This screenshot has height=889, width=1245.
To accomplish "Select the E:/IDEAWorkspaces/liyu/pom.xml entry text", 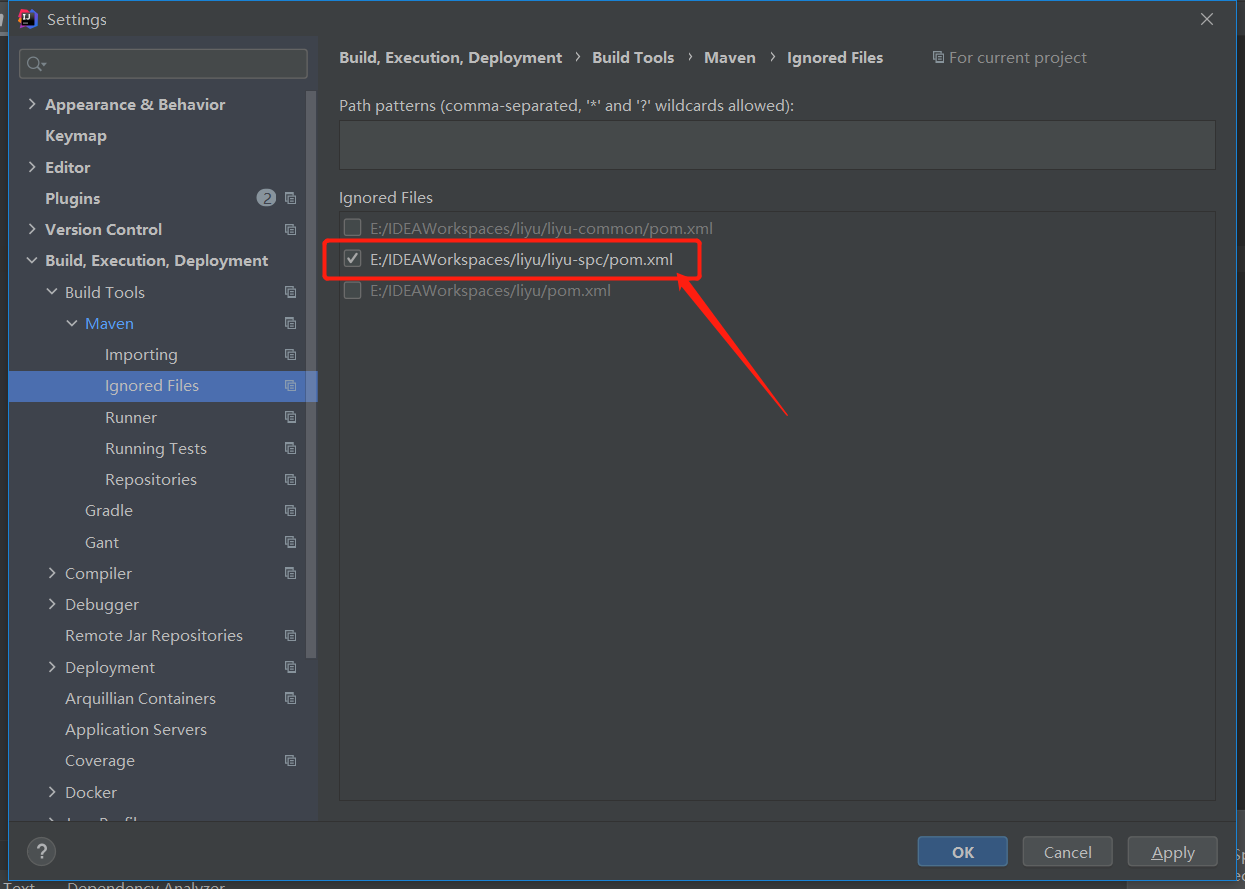I will [490, 291].
